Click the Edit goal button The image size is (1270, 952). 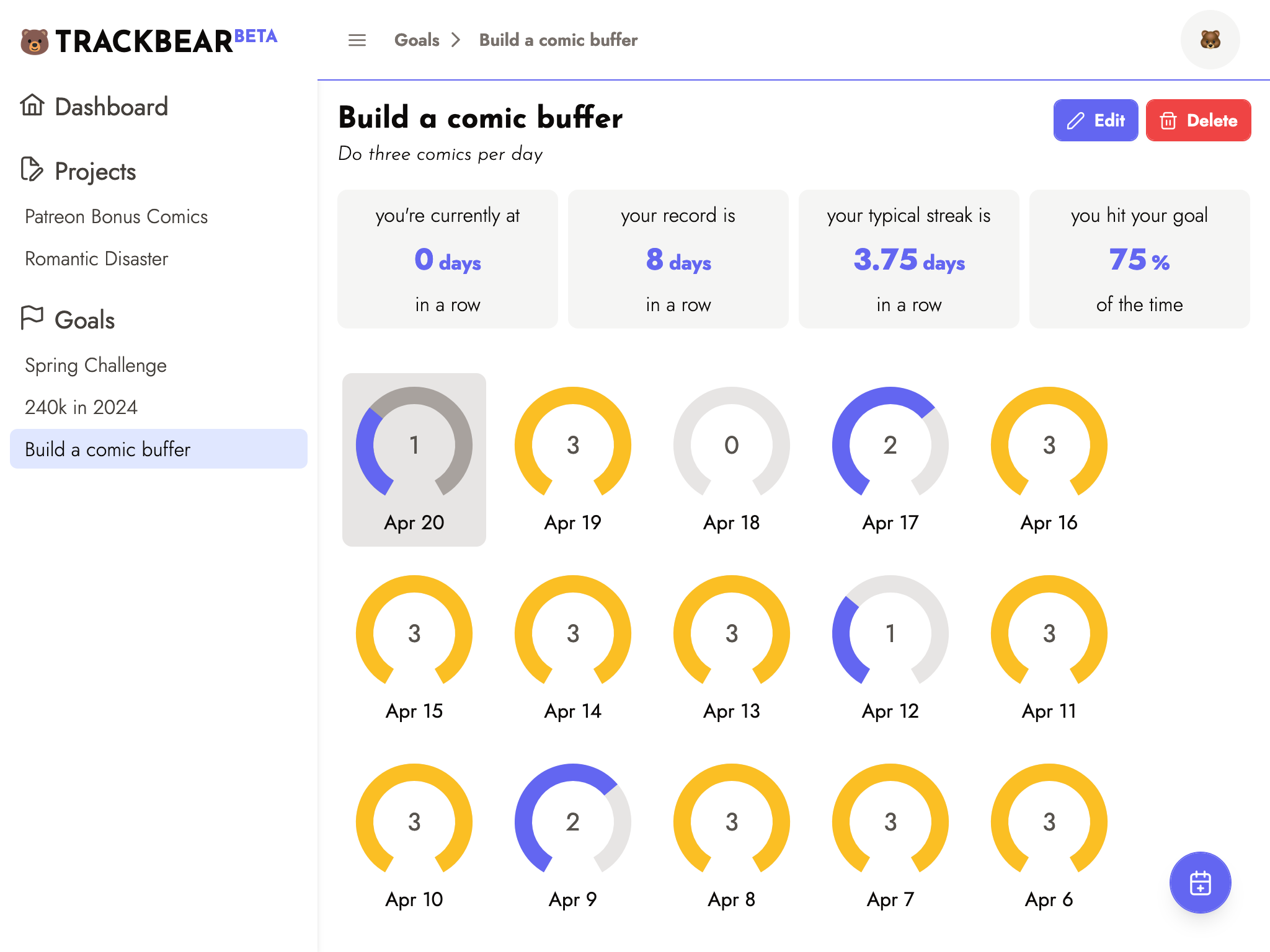pyautogui.click(x=1095, y=120)
